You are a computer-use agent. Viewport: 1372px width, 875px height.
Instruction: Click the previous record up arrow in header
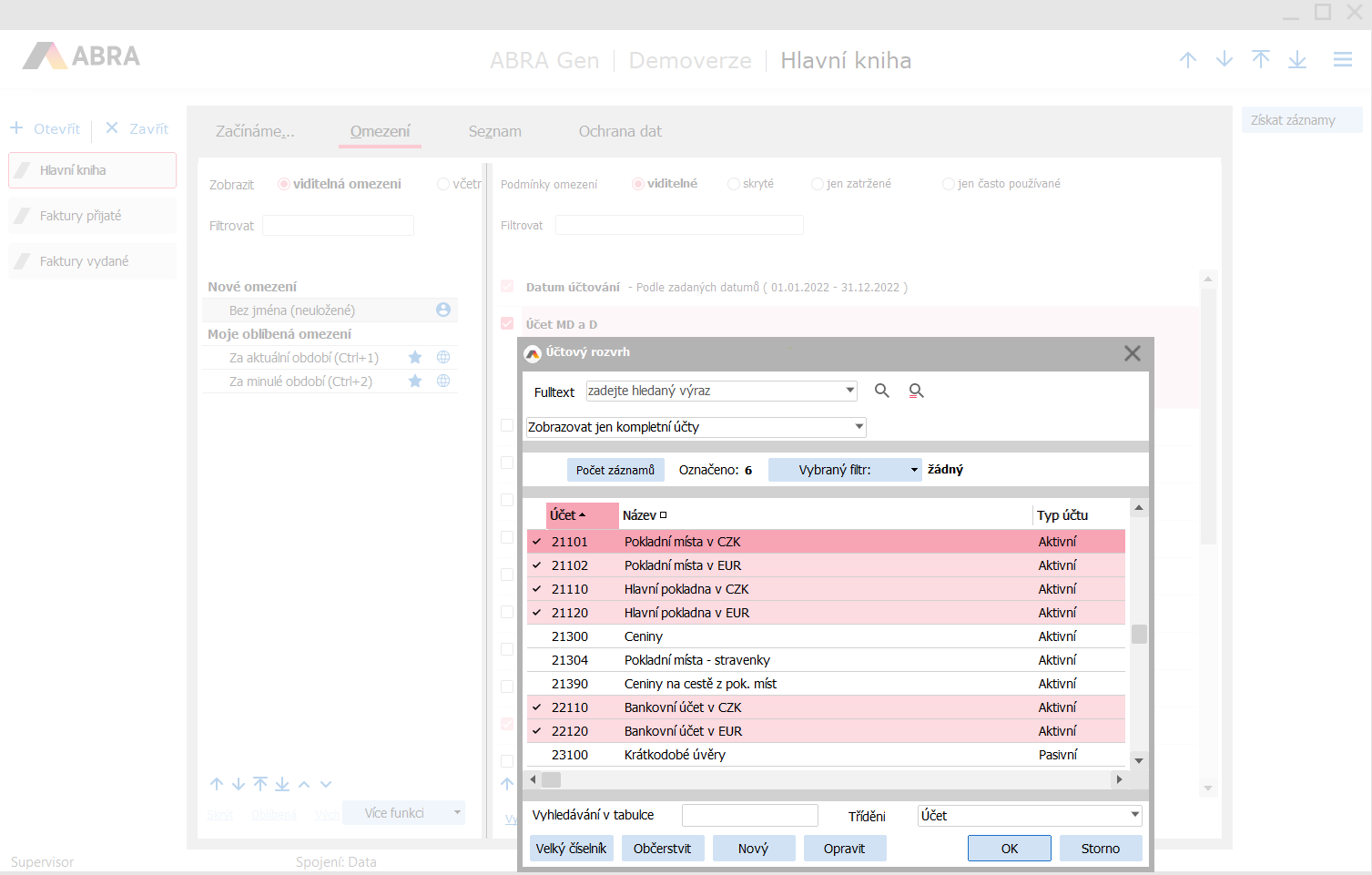1187,59
